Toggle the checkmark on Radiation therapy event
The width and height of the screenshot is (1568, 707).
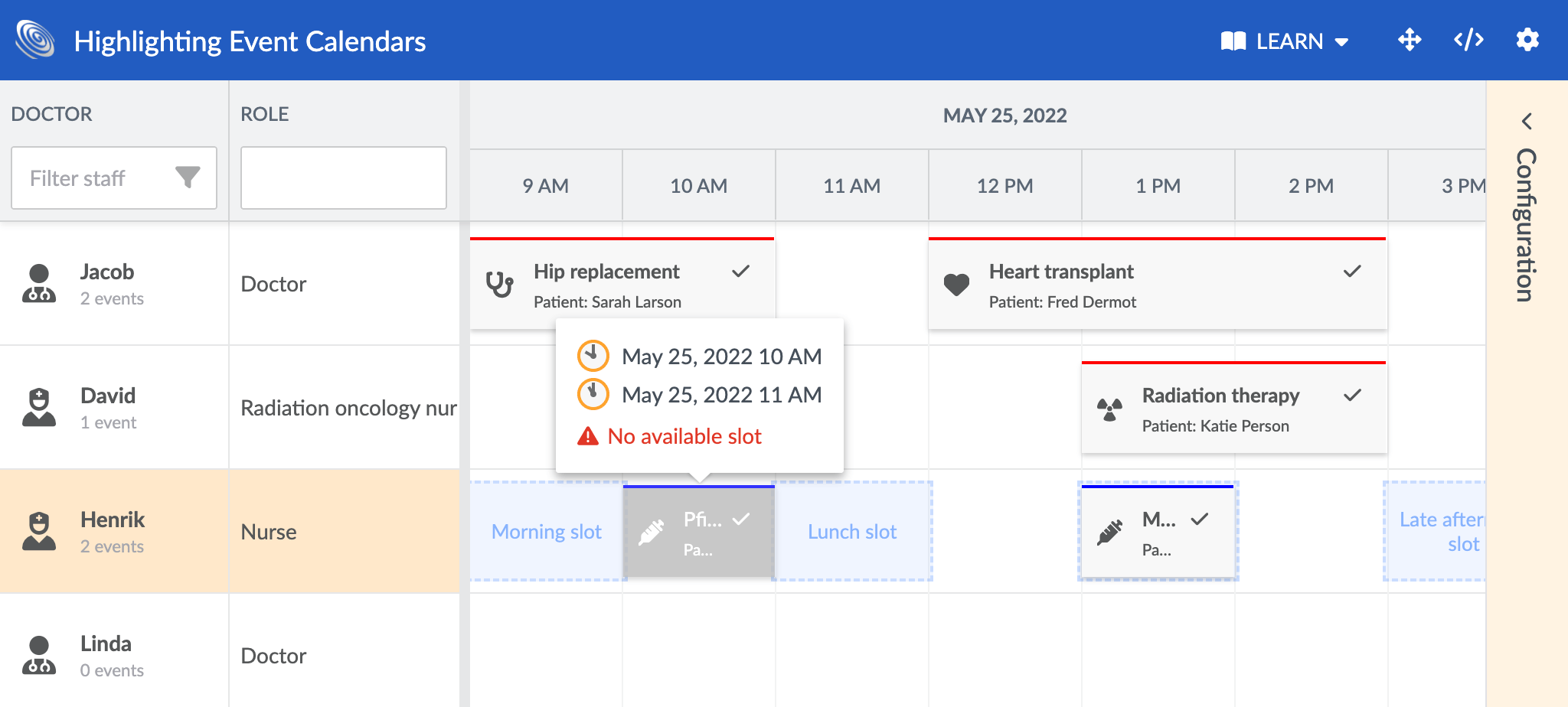pyautogui.click(x=1352, y=396)
